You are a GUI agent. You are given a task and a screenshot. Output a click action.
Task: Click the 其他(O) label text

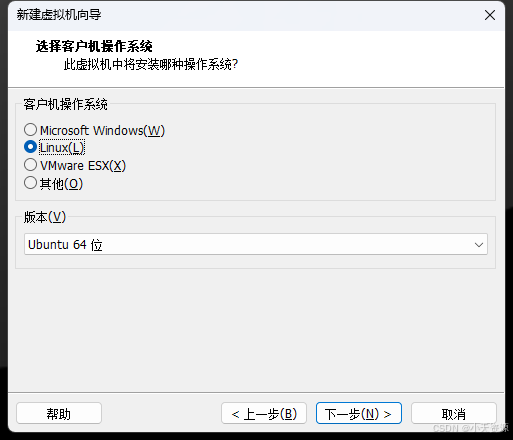coord(61,184)
